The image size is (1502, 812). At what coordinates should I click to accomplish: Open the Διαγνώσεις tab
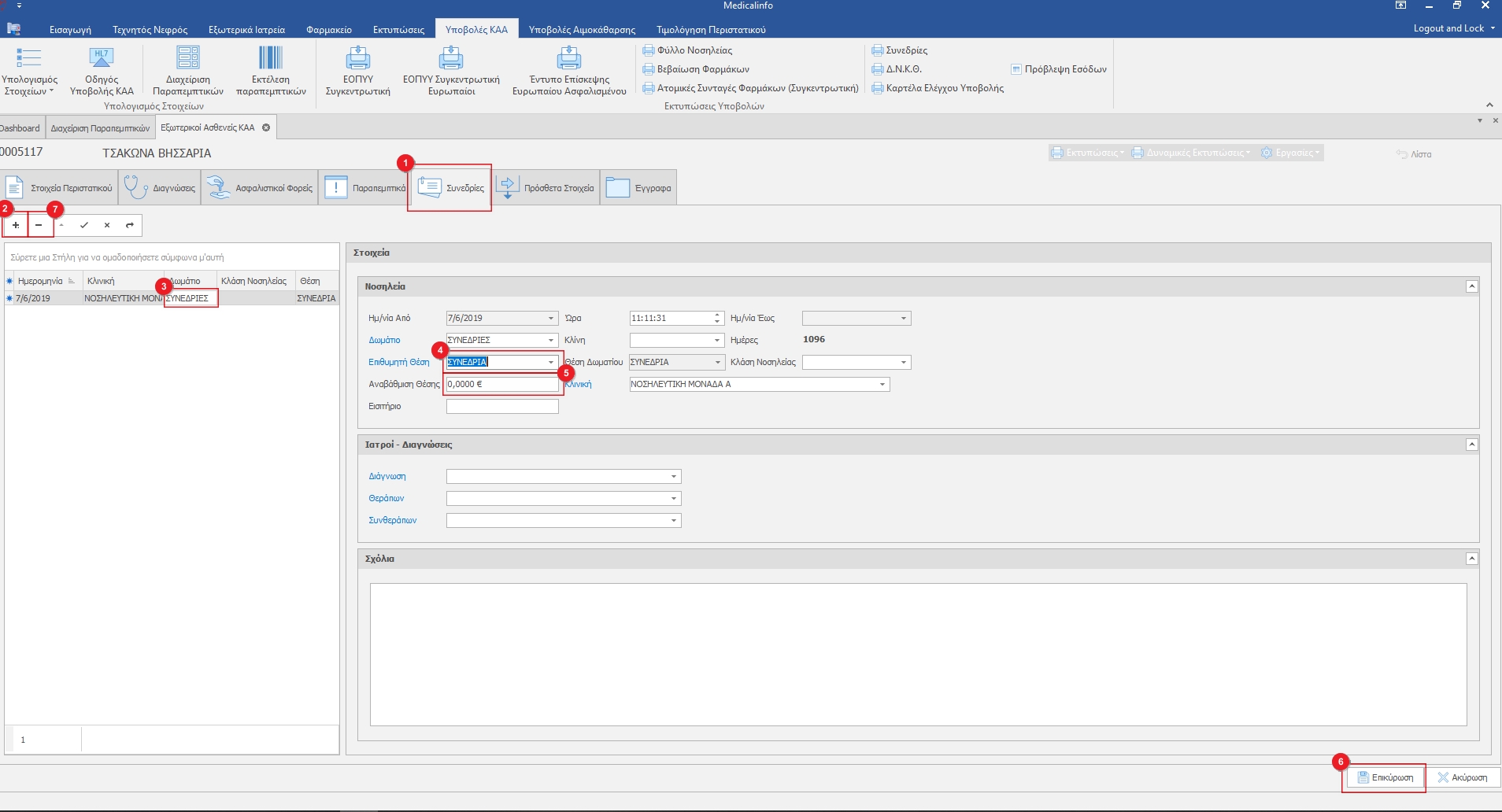[161, 188]
